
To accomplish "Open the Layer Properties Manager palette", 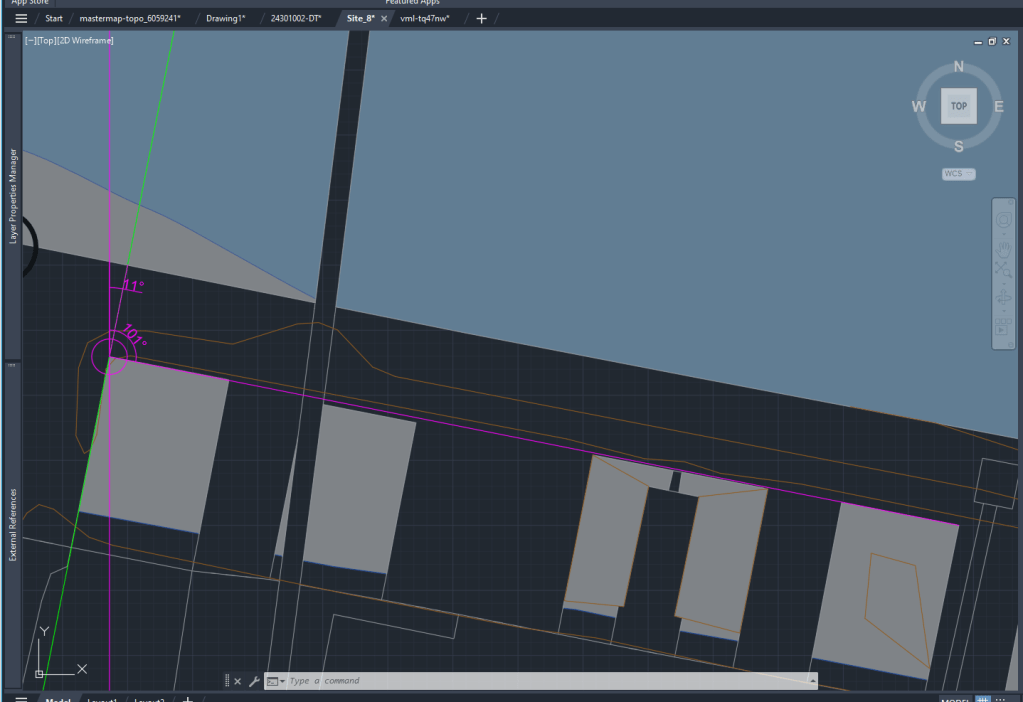I will point(13,196).
